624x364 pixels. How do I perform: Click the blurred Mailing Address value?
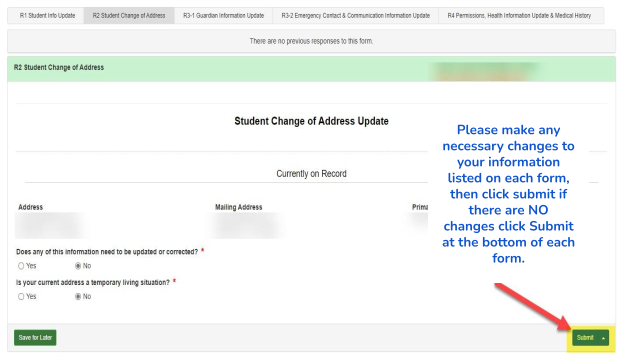[x=247, y=226]
